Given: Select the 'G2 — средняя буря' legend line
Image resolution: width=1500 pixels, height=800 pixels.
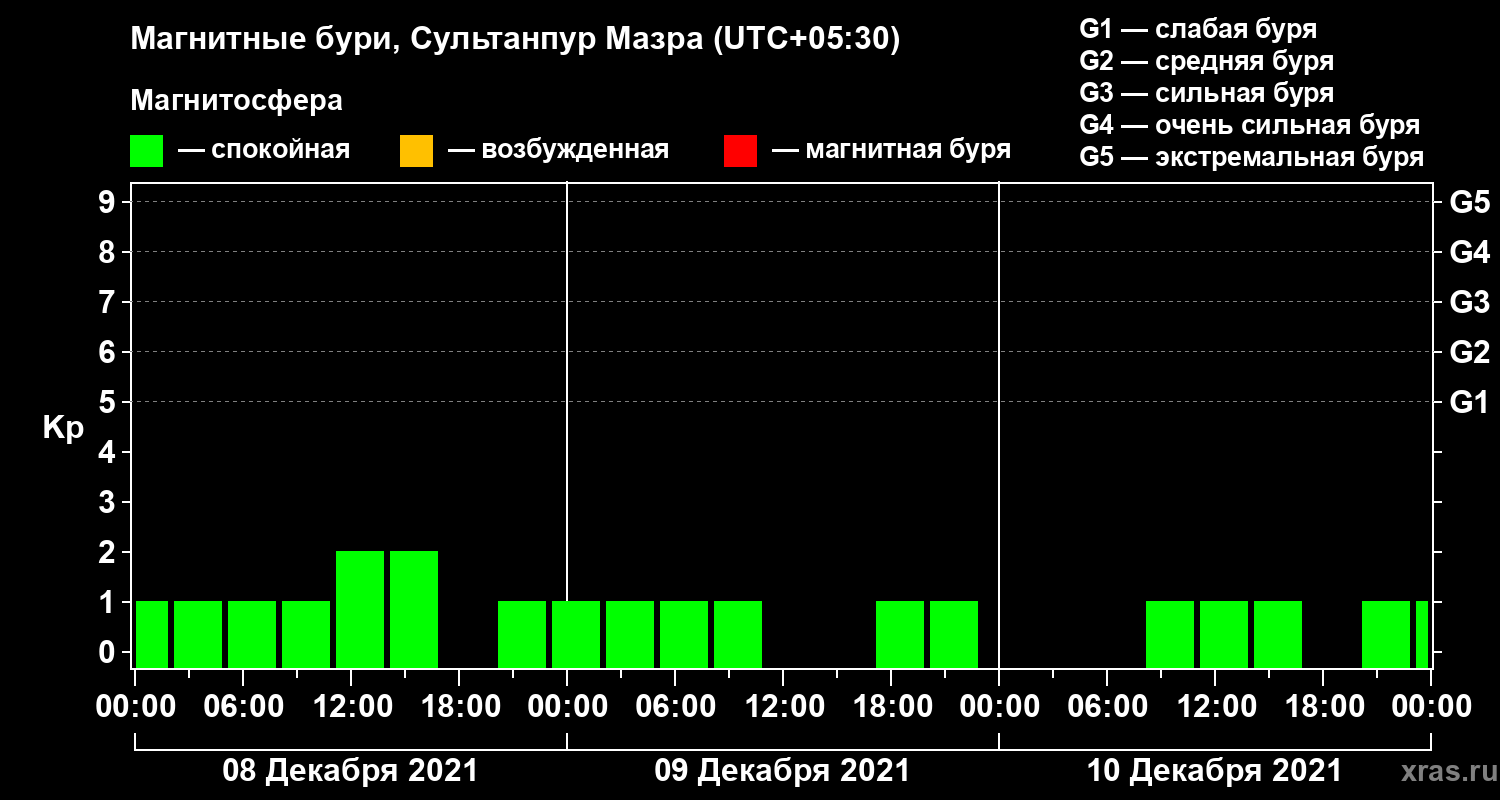Looking at the screenshot, I should (1207, 61).
